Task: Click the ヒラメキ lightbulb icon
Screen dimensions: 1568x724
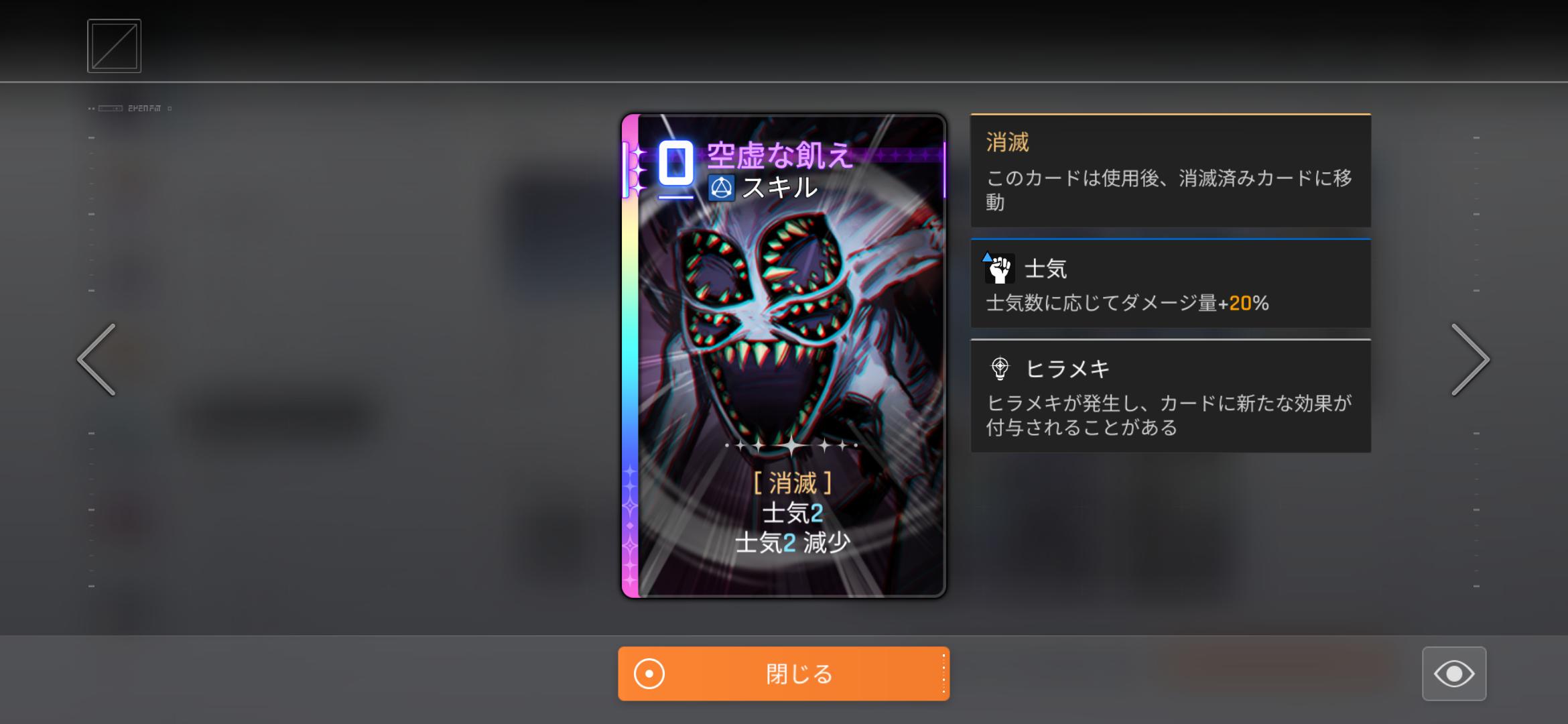Action: click(1000, 369)
